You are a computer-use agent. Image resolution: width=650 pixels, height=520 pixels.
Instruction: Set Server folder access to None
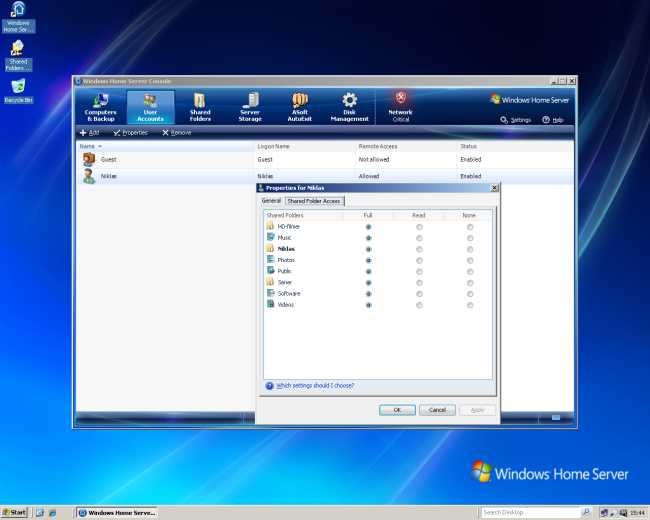click(x=470, y=283)
